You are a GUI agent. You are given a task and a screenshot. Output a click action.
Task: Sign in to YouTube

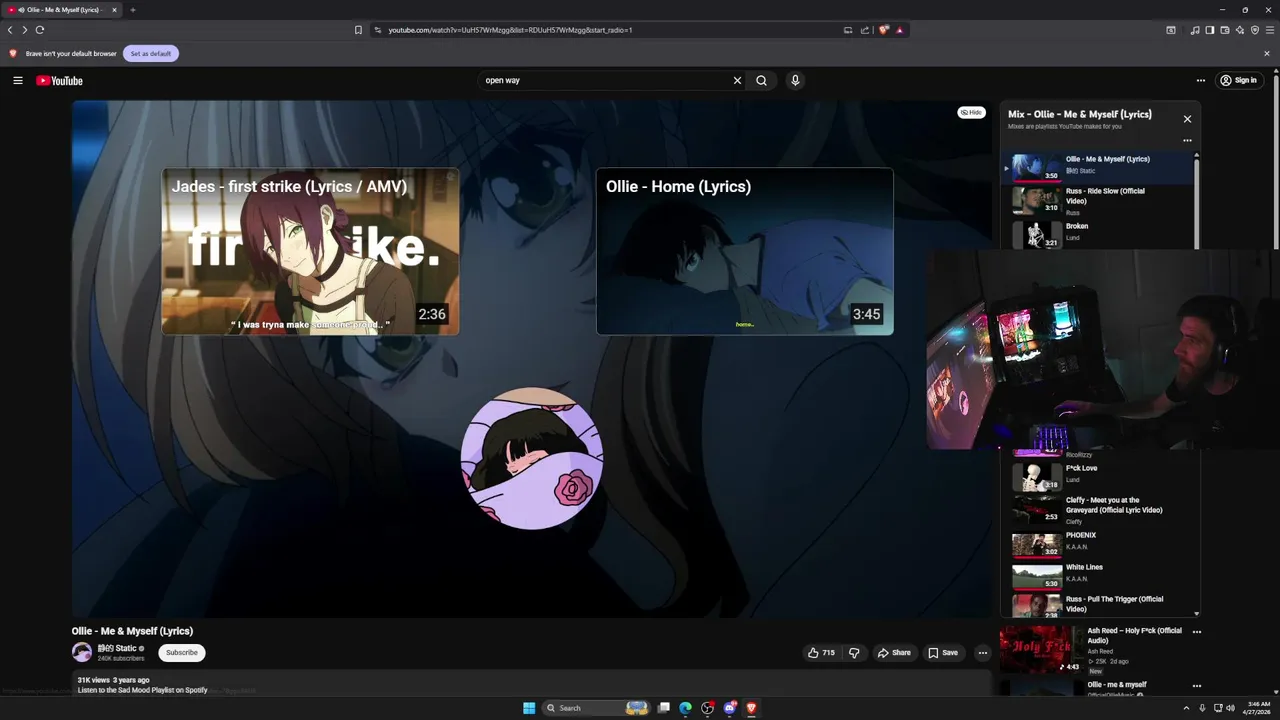point(1238,80)
